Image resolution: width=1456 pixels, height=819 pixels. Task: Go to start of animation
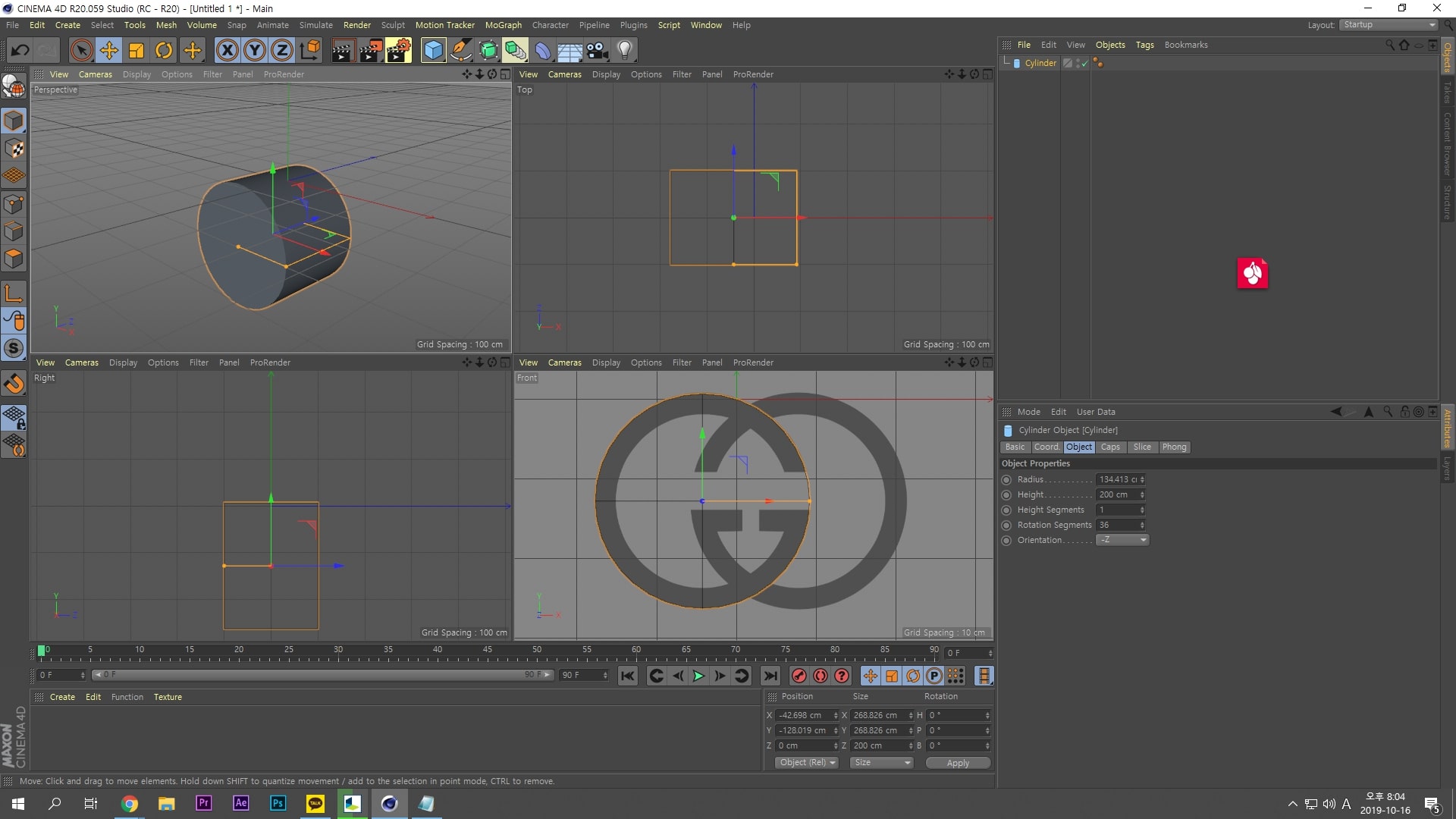[628, 676]
